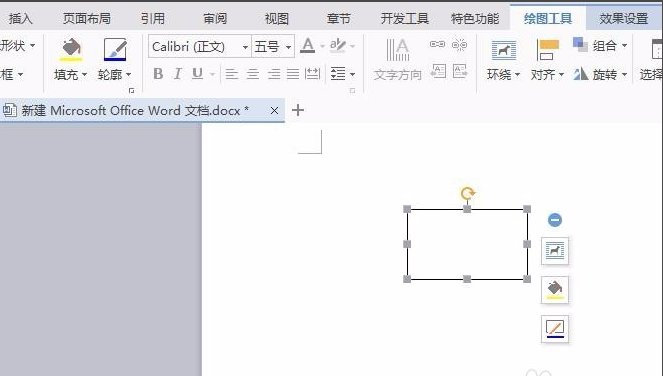The height and width of the screenshot is (376, 663).
Task: Justify text alignment
Action: point(293,74)
